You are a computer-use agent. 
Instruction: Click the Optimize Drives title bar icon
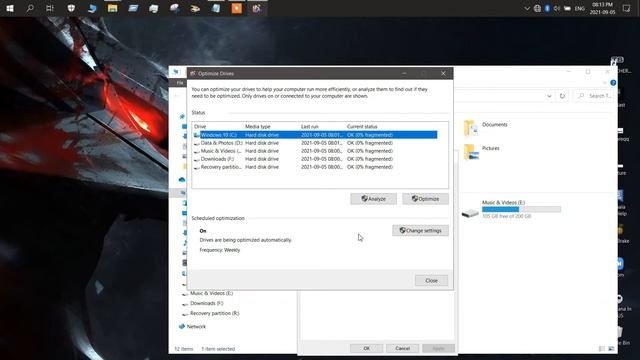click(x=193, y=73)
